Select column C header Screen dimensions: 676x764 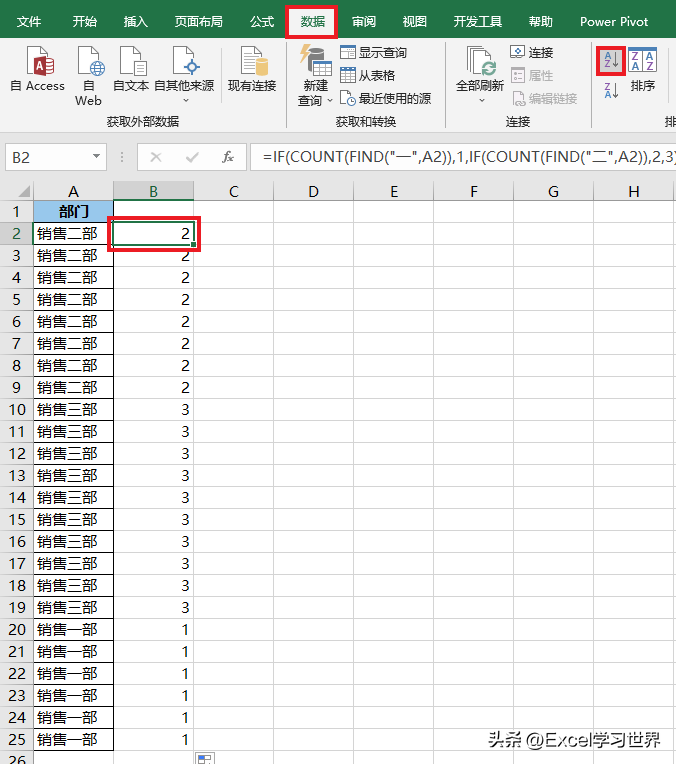click(x=233, y=191)
